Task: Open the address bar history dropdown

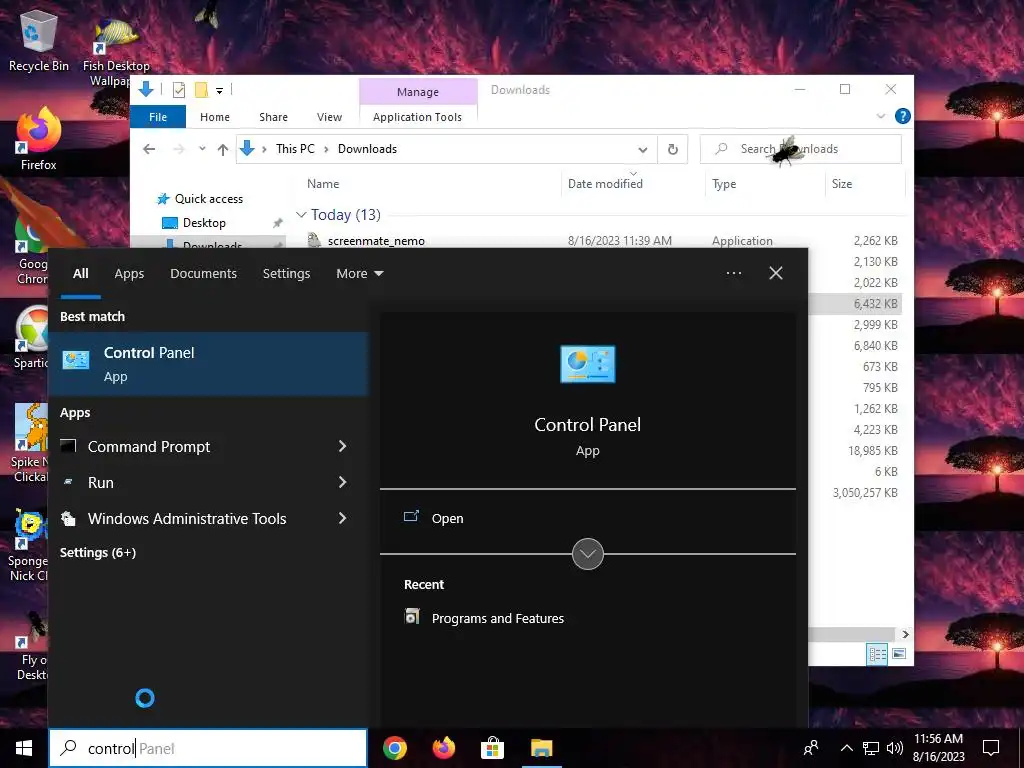Action: pyautogui.click(x=643, y=150)
